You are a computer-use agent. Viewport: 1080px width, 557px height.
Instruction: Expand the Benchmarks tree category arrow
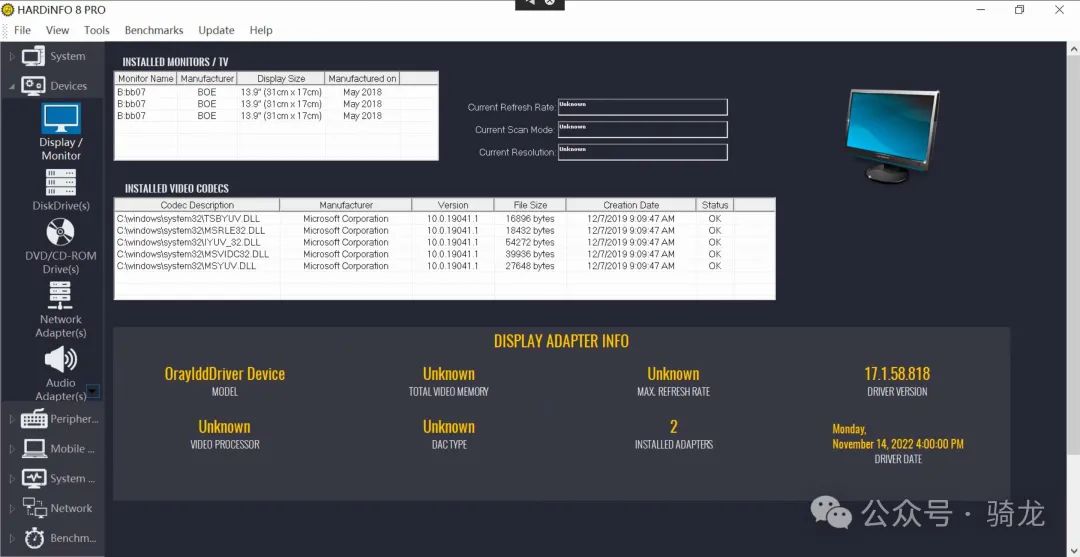tap(12, 538)
